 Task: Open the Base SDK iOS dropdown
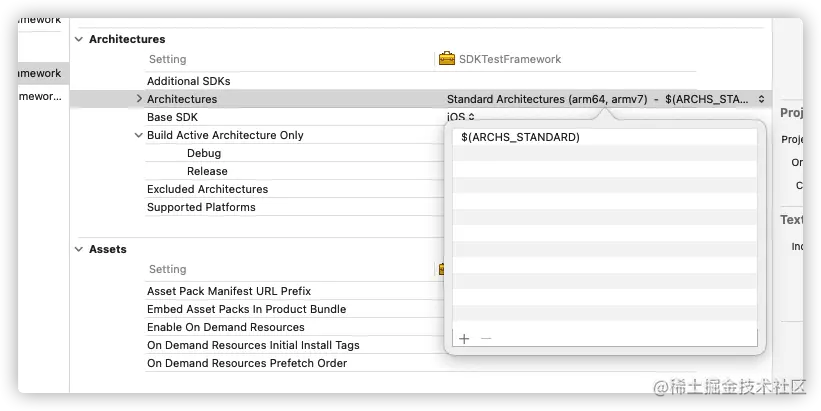[461, 117]
